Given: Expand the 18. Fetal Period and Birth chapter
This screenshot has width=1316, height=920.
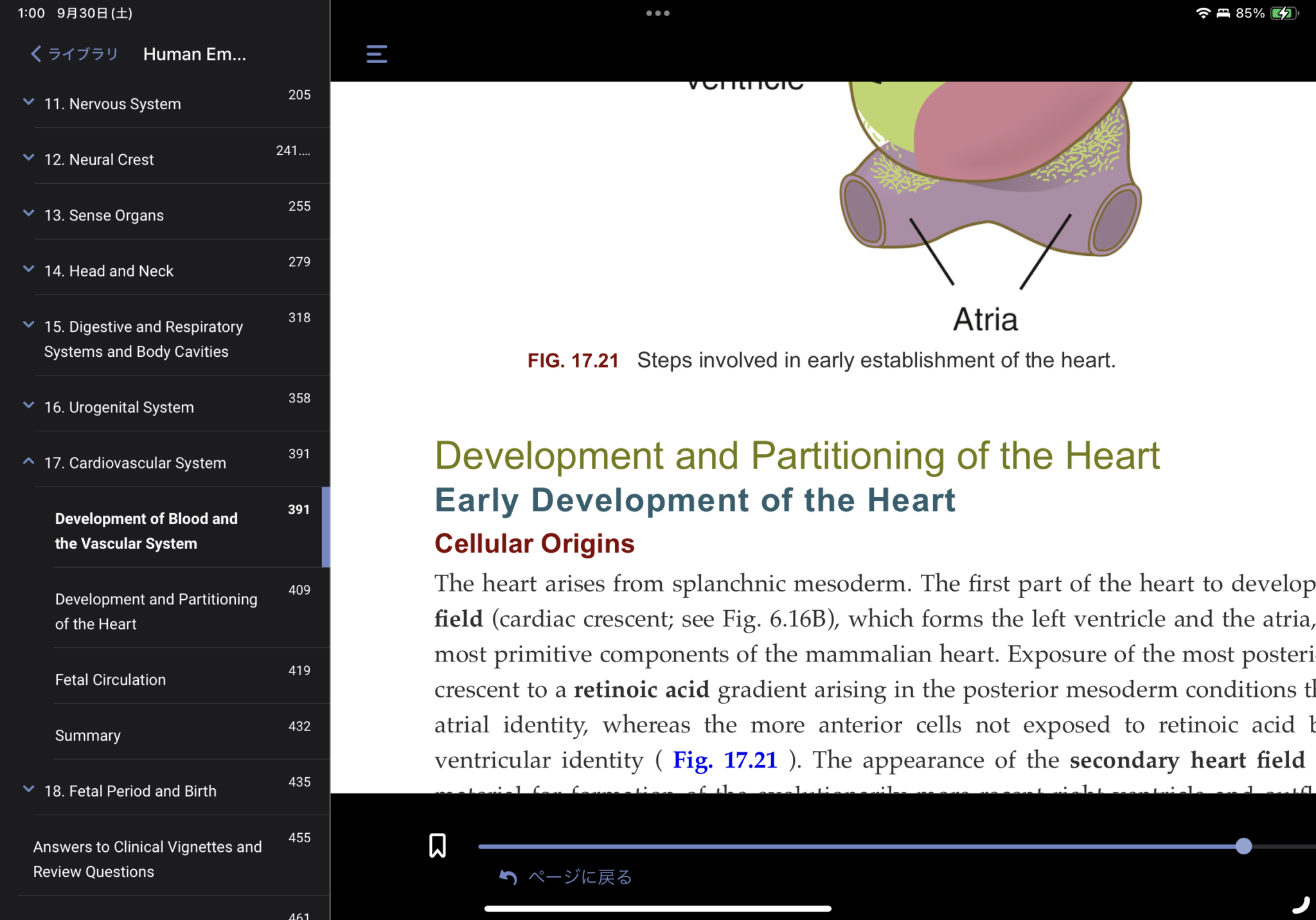Looking at the screenshot, I should tap(28, 789).
